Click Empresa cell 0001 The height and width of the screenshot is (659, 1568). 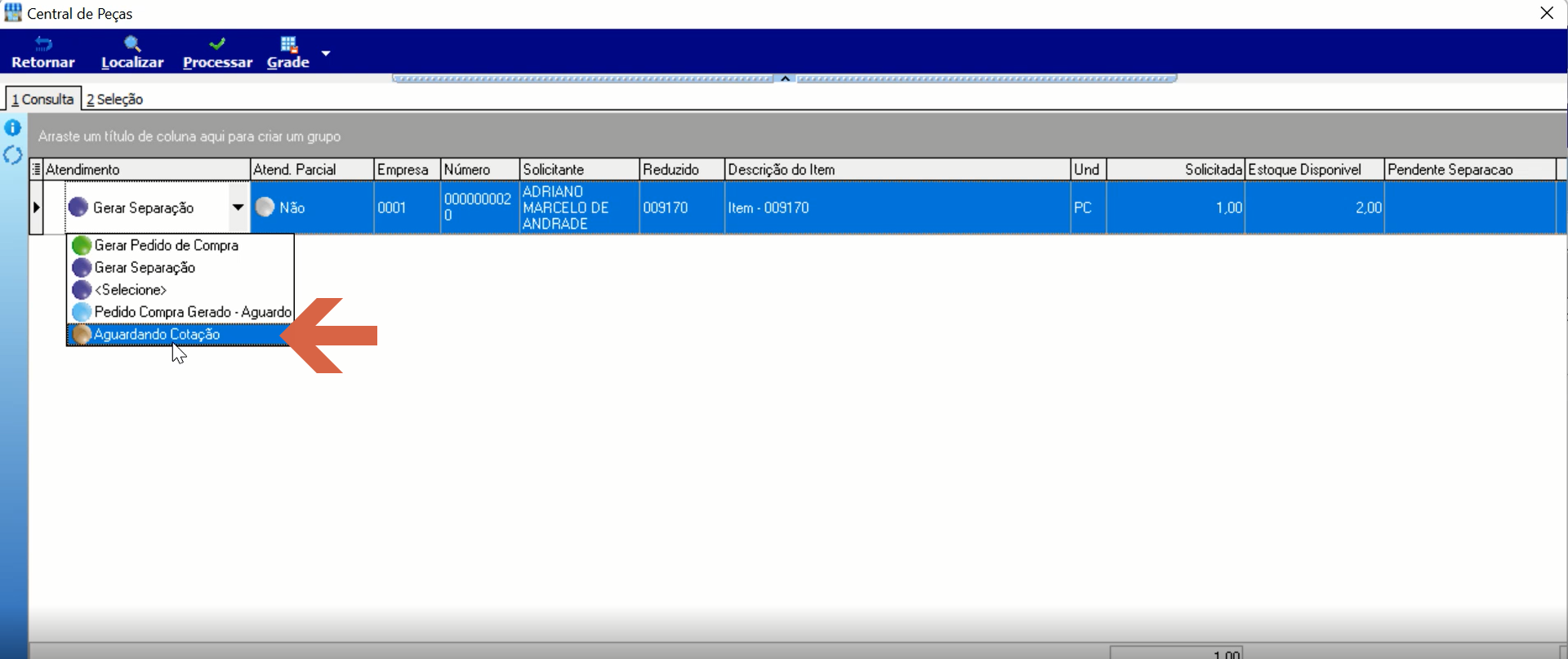(x=407, y=207)
